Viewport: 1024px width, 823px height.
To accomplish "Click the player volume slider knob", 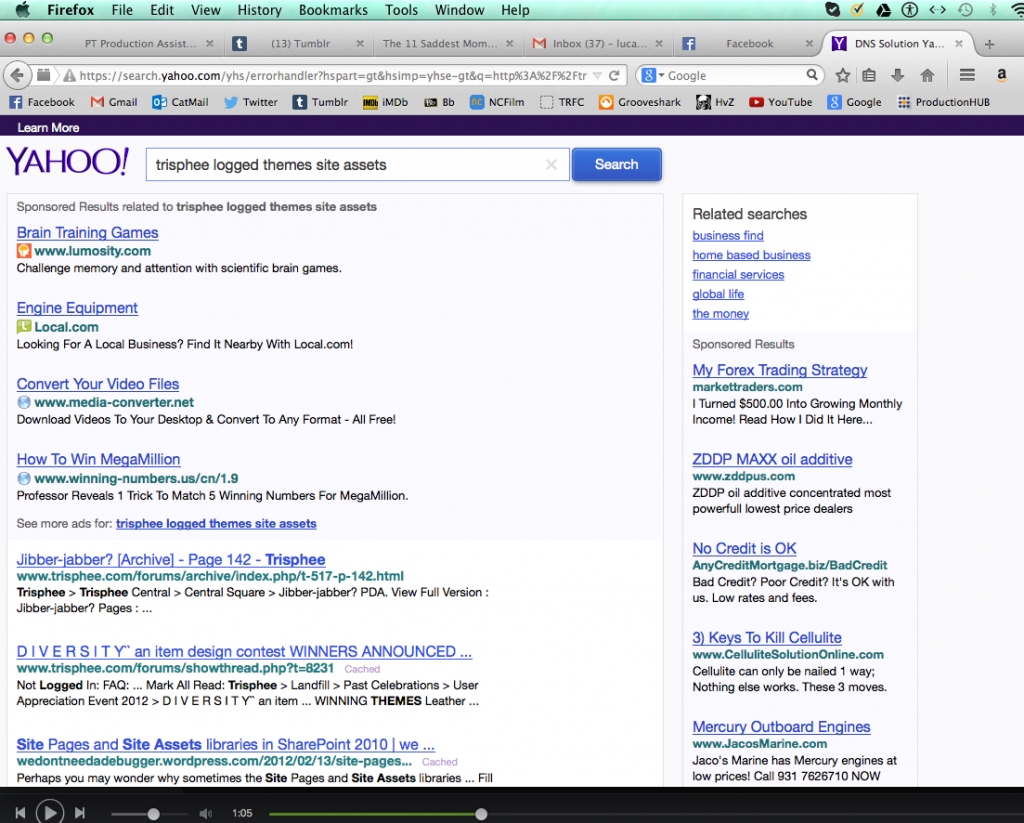I will 153,814.
